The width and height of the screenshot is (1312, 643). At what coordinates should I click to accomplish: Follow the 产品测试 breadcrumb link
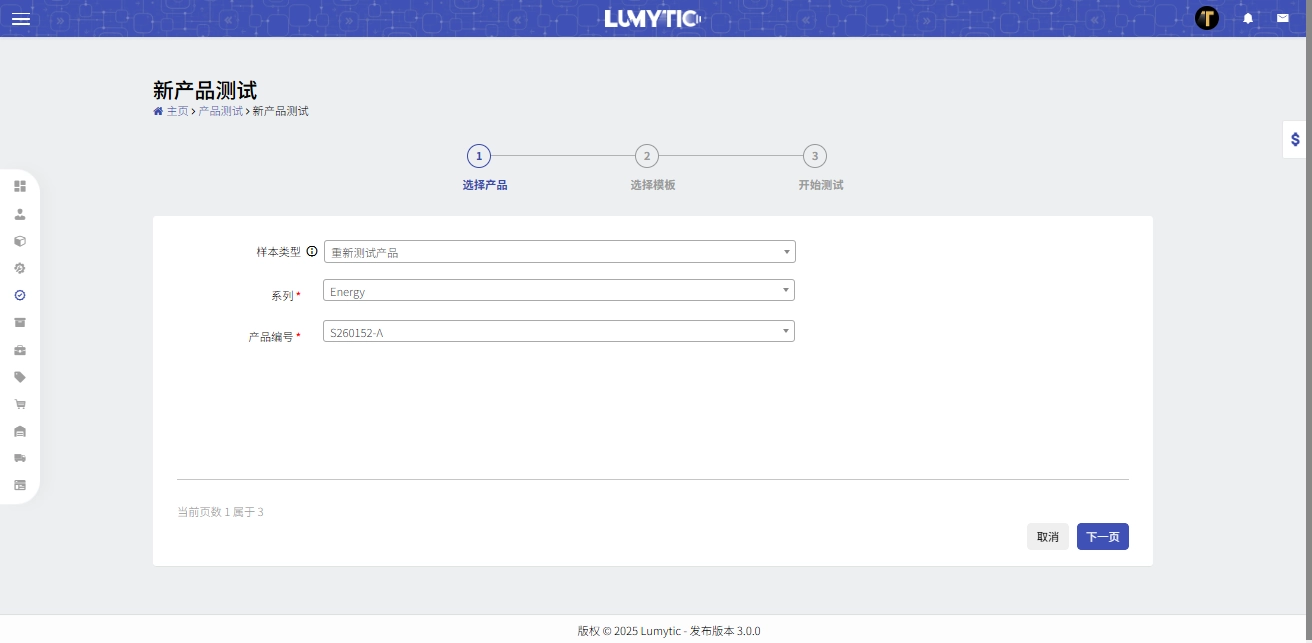click(x=220, y=111)
